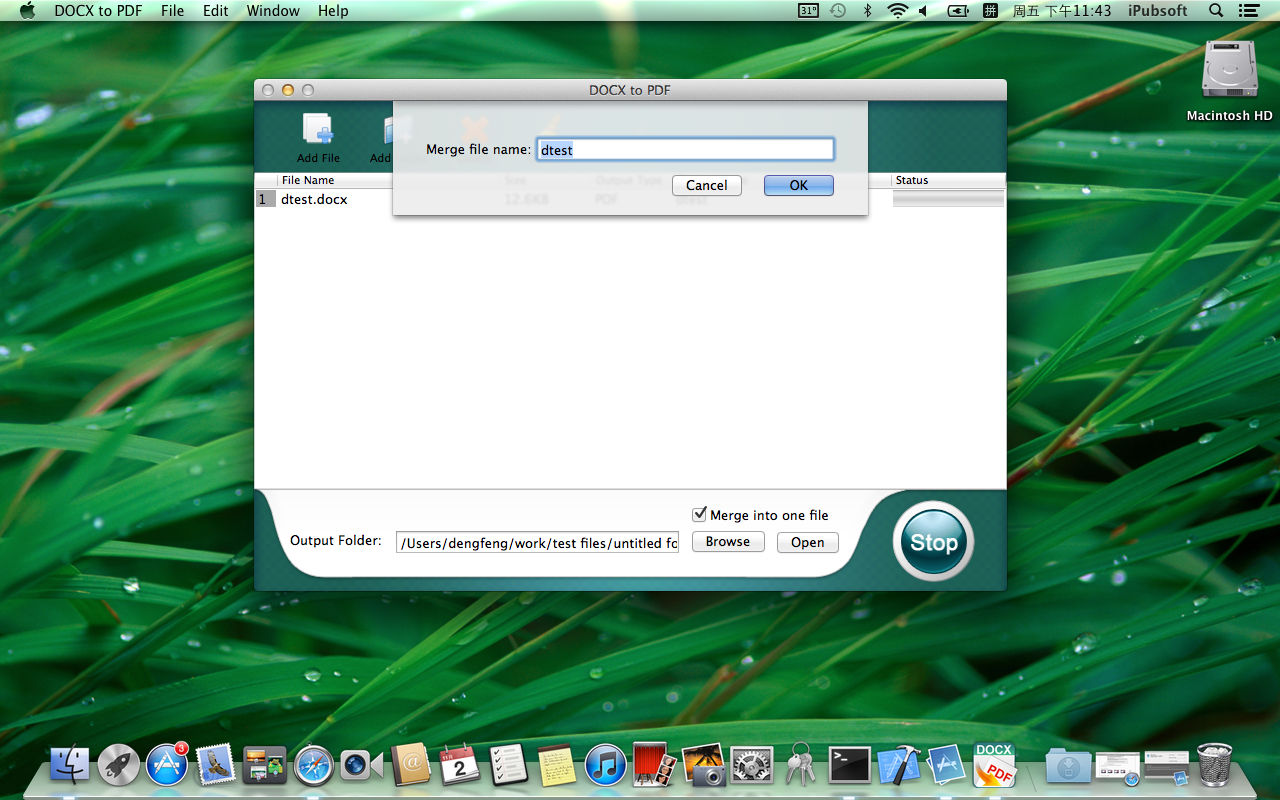
Task: Open the DOCX to PDF application menu
Action: pyautogui.click(x=98, y=11)
